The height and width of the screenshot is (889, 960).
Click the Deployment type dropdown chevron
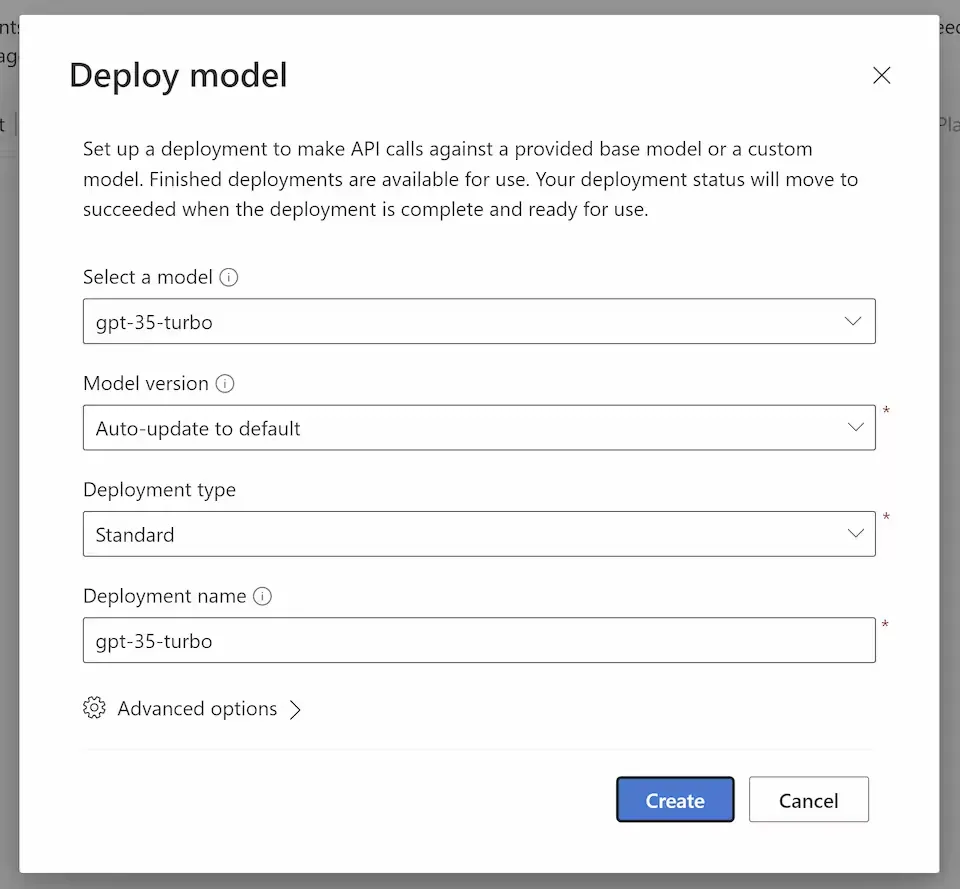point(856,534)
